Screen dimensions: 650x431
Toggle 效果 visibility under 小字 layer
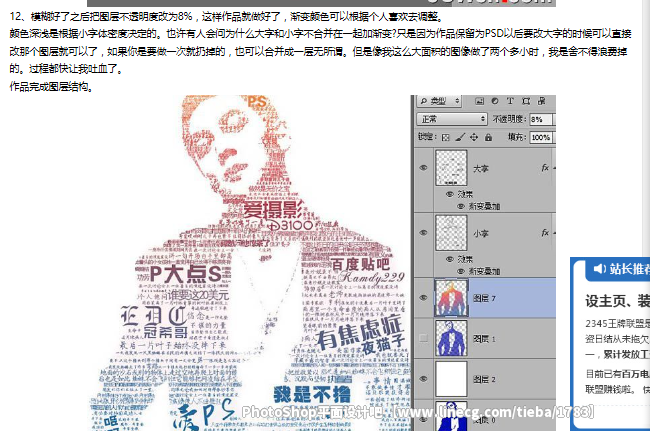[x=450, y=259]
